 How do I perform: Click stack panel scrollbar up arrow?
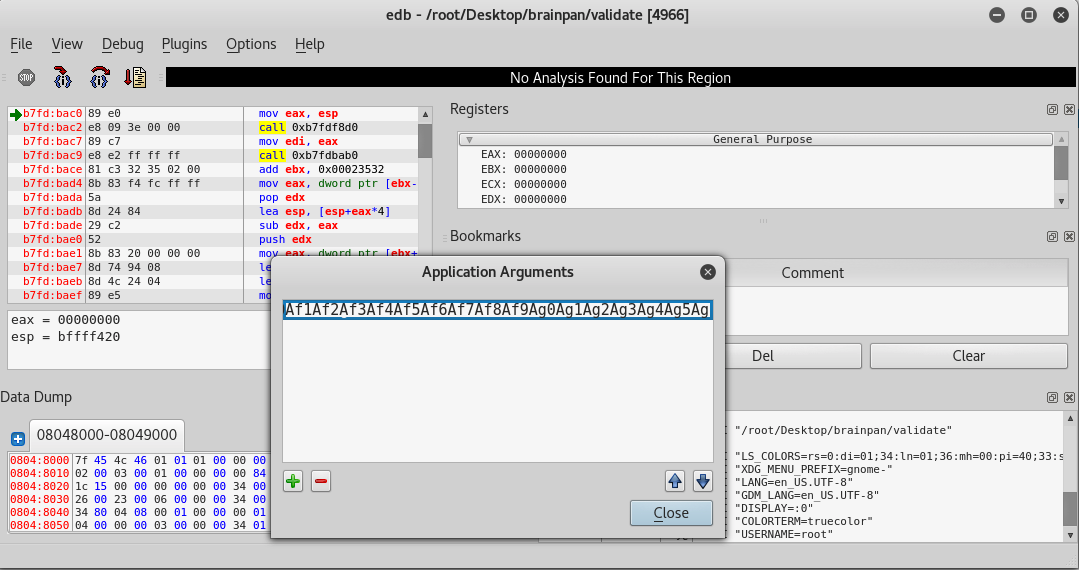[1070, 418]
